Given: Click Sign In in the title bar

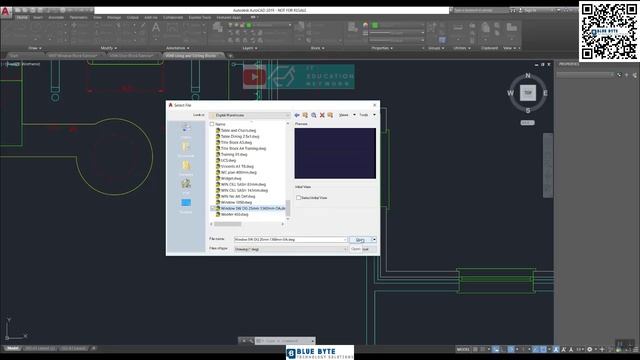Looking at the screenshot, I should [529, 10].
